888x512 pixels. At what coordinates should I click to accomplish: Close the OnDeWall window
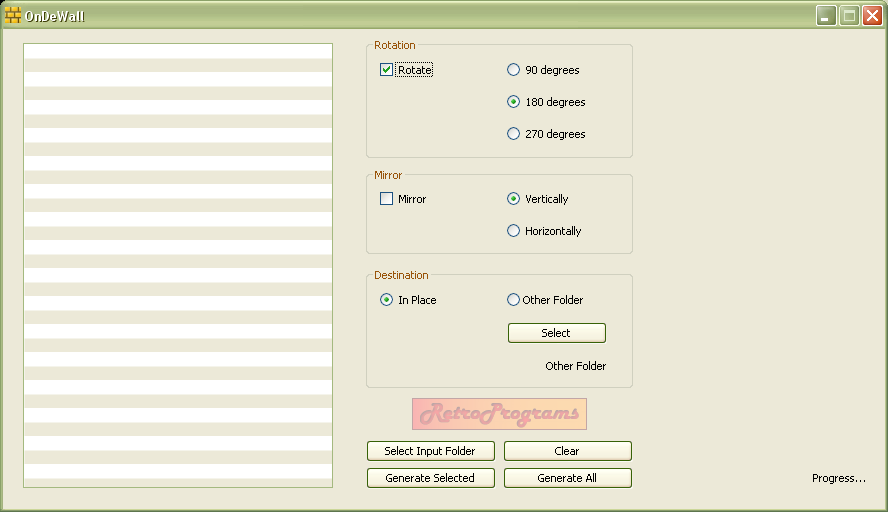pyautogui.click(x=872, y=15)
